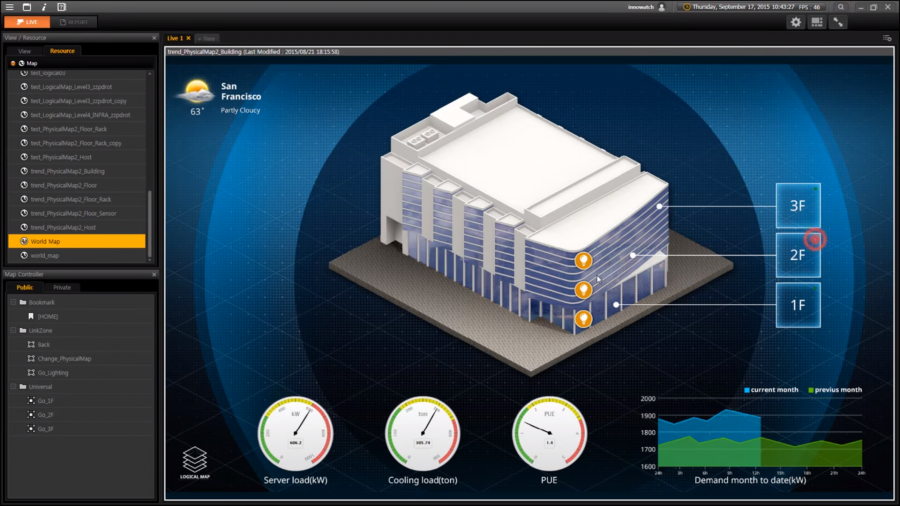This screenshot has width=900, height=506.
Task: Add a New live tab
Action: pyautogui.click(x=207, y=38)
